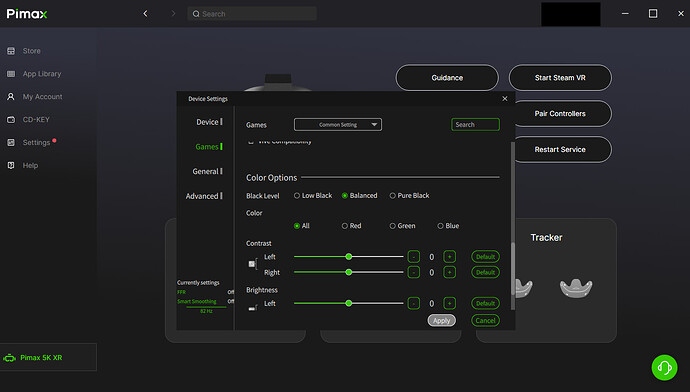The height and width of the screenshot is (392, 690).
Task: Click the top Search field
Action: (252, 14)
